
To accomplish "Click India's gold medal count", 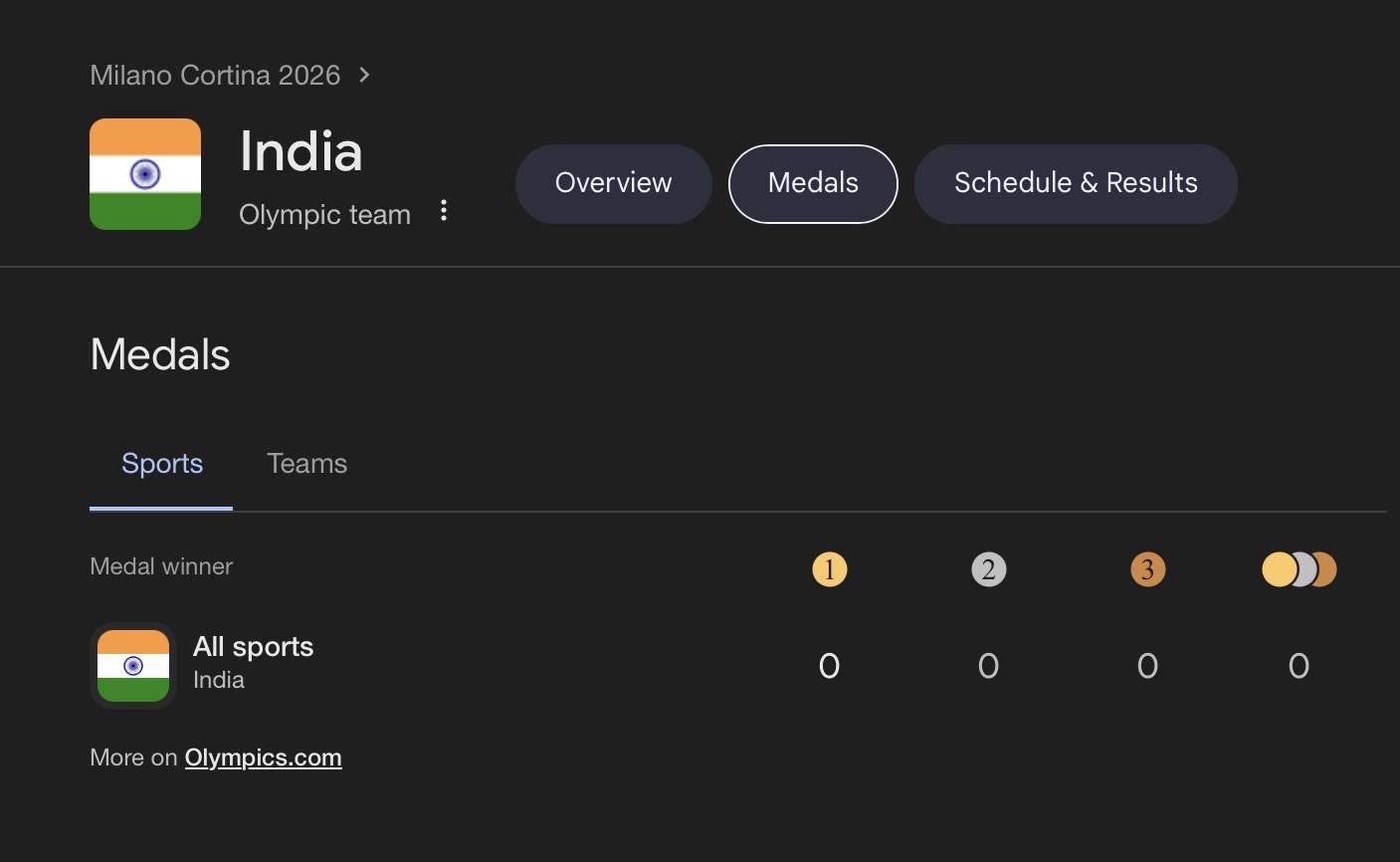I will coord(829,666).
